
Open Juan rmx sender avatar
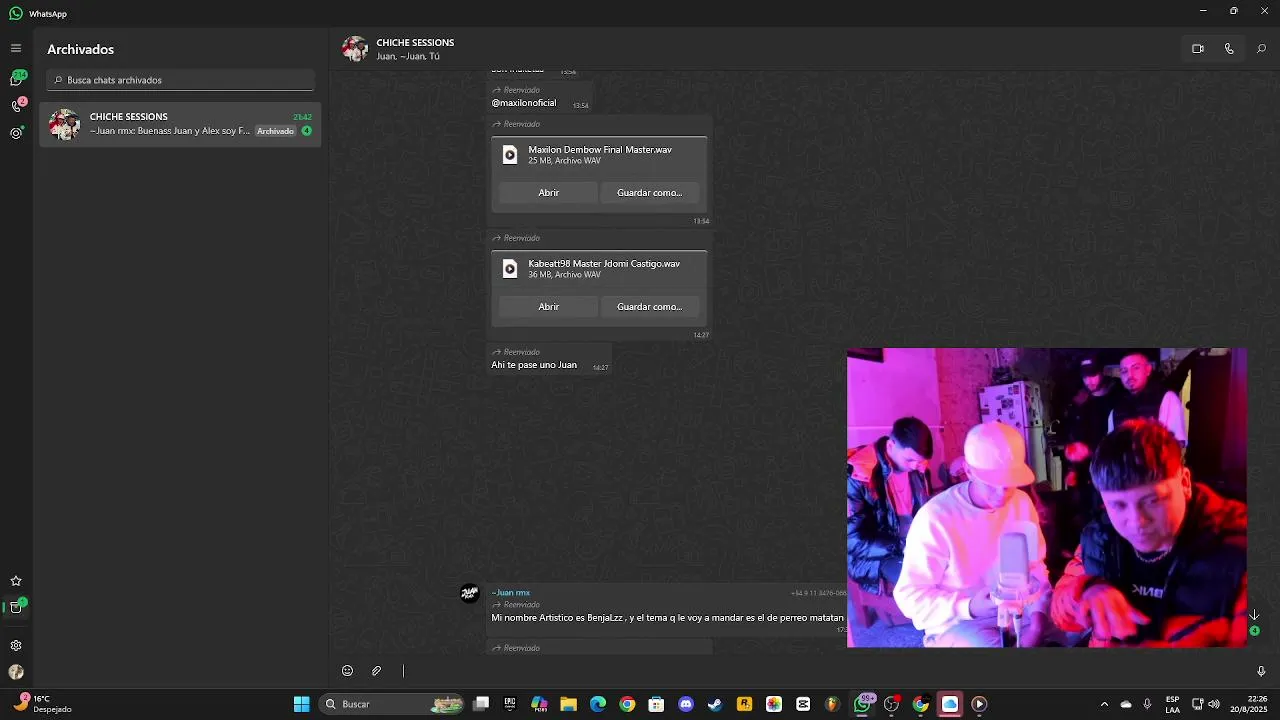click(x=470, y=594)
